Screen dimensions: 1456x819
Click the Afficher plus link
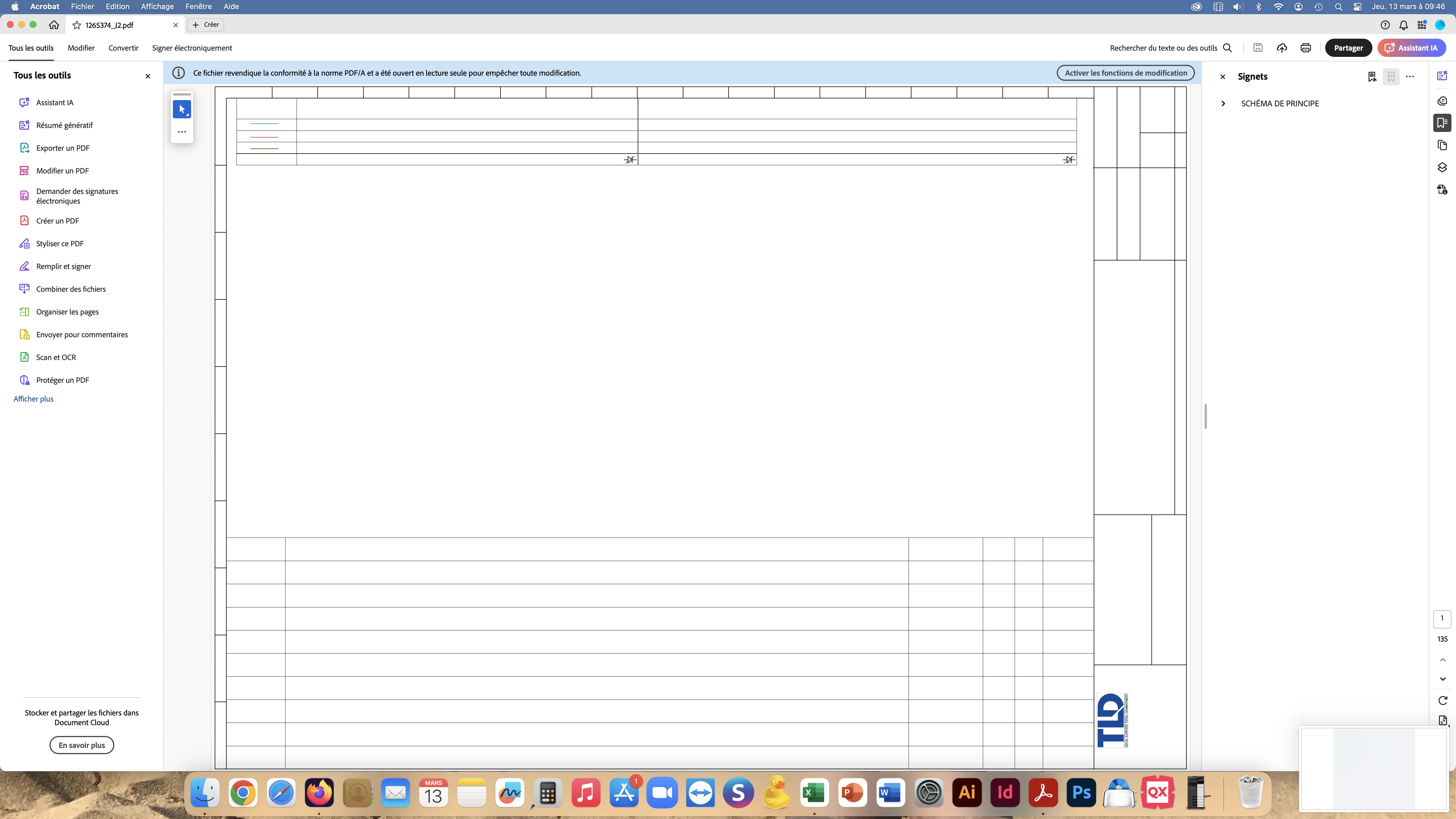click(33, 399)
